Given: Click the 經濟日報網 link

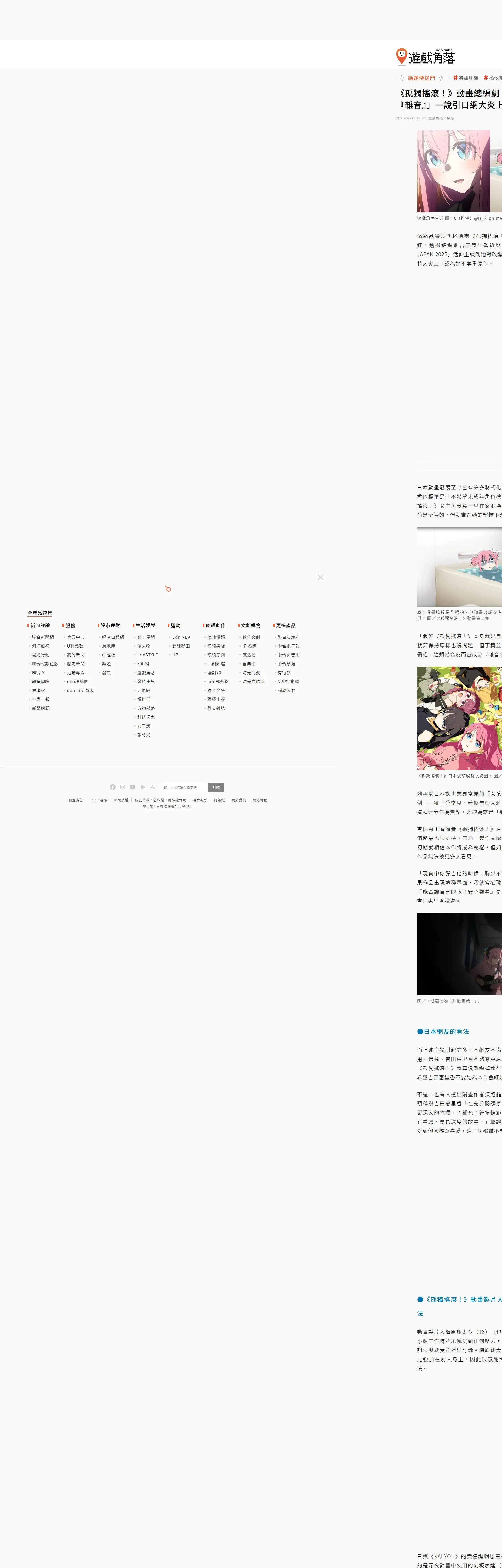Looking at the screenshot, I should [x=113, y=637].
